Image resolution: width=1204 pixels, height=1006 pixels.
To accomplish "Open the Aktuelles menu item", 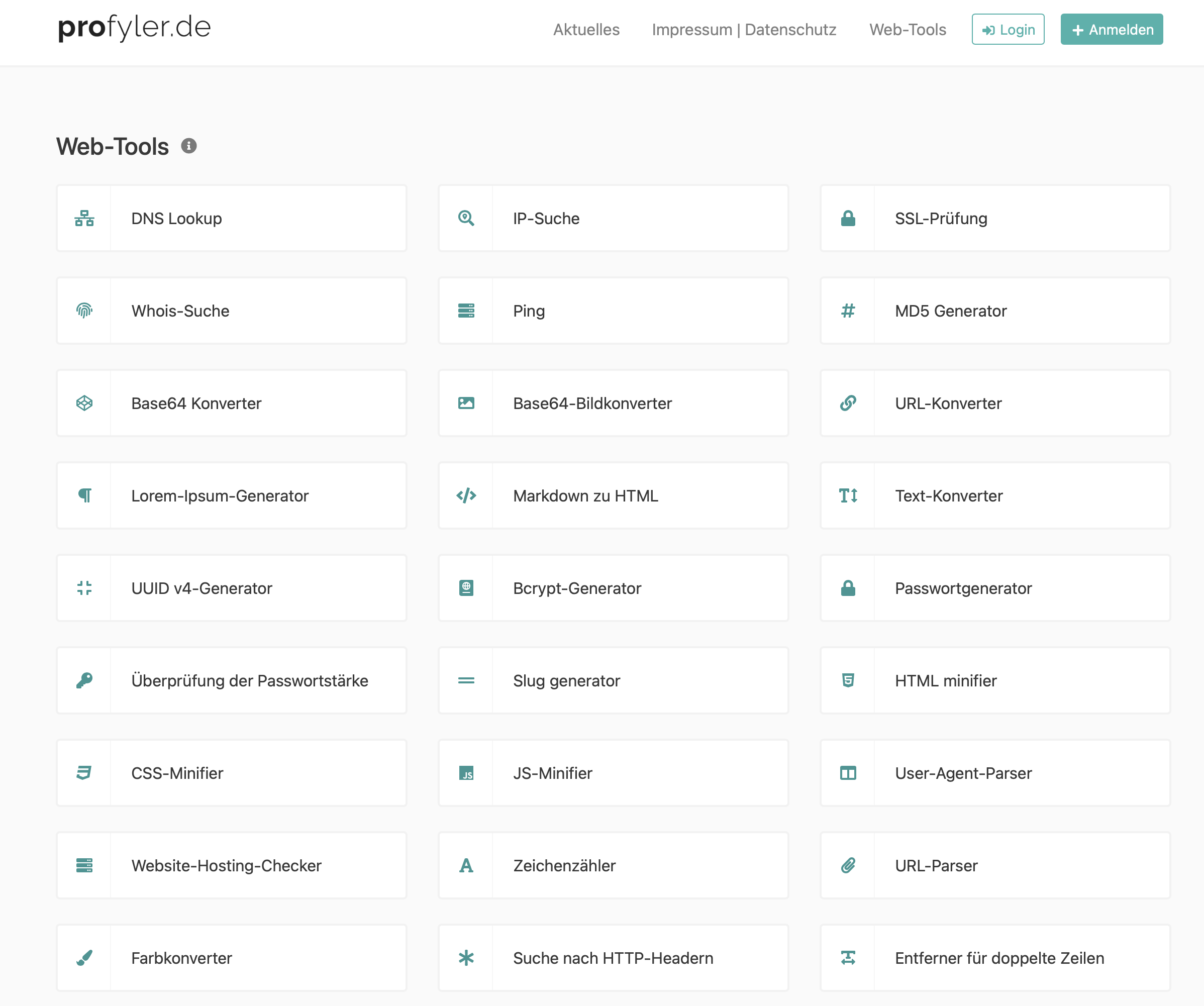I will tap(586, 29).
